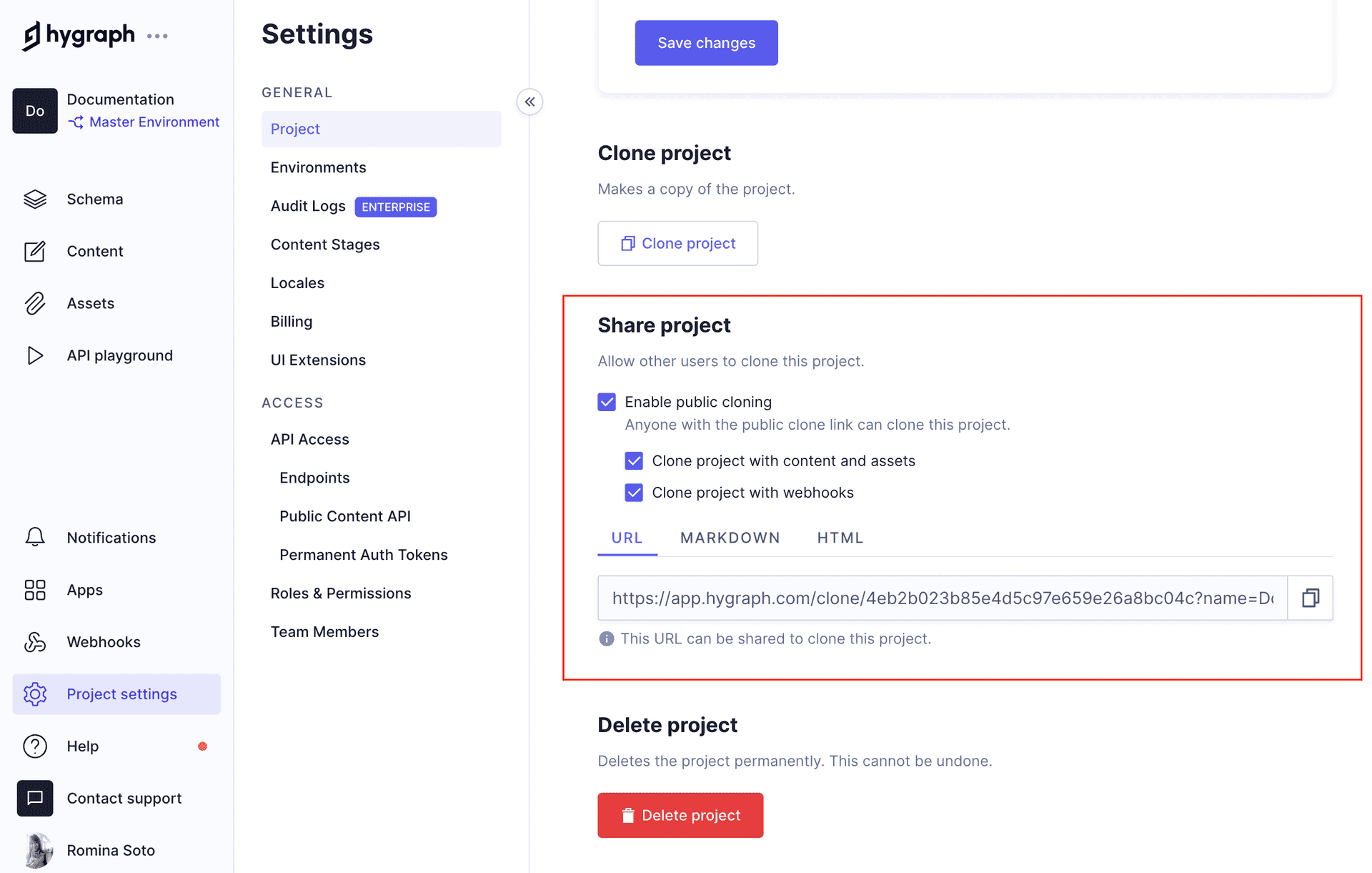Open Project Settings menu item
The height and width of the screenshot is (873, 1372).
click(x=121, y=693)
